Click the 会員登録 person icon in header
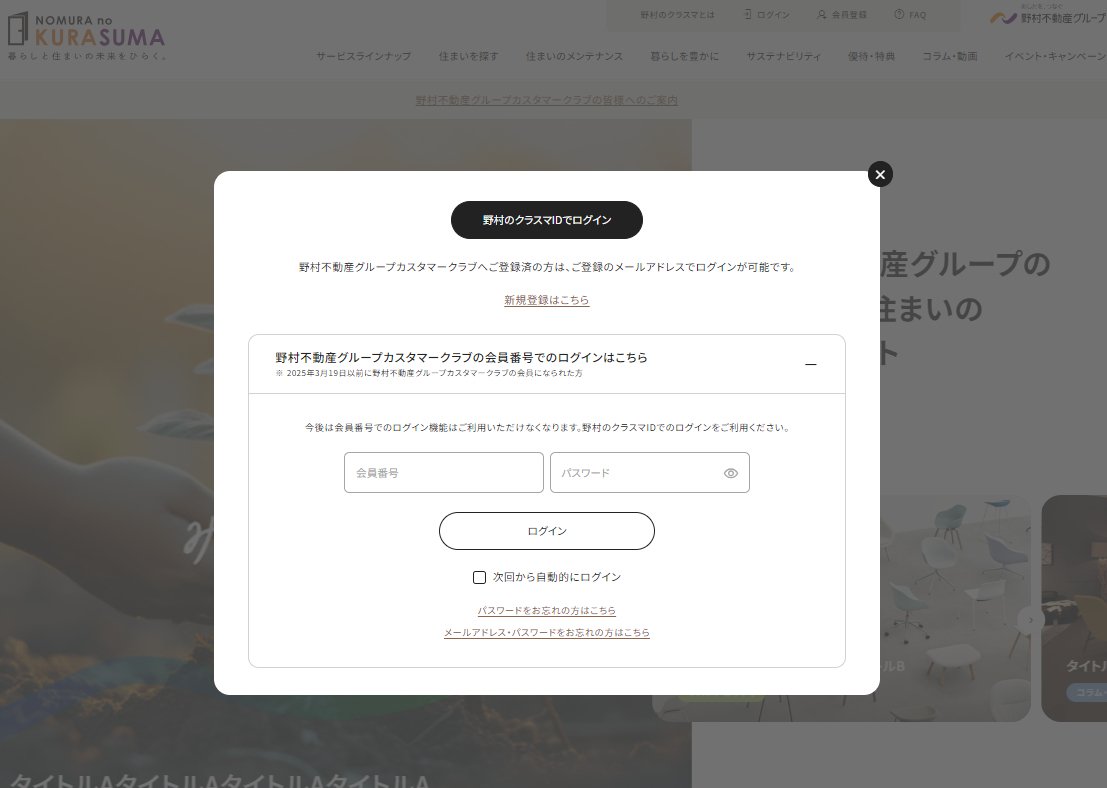Image resolution: width=1107 pixels, height=788 pixels. pos(822,14)
